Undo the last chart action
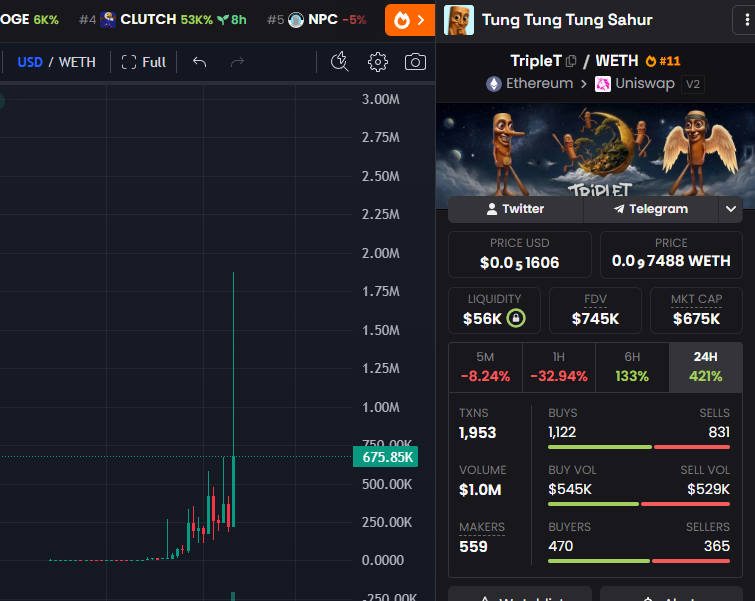 pos(199,62)
